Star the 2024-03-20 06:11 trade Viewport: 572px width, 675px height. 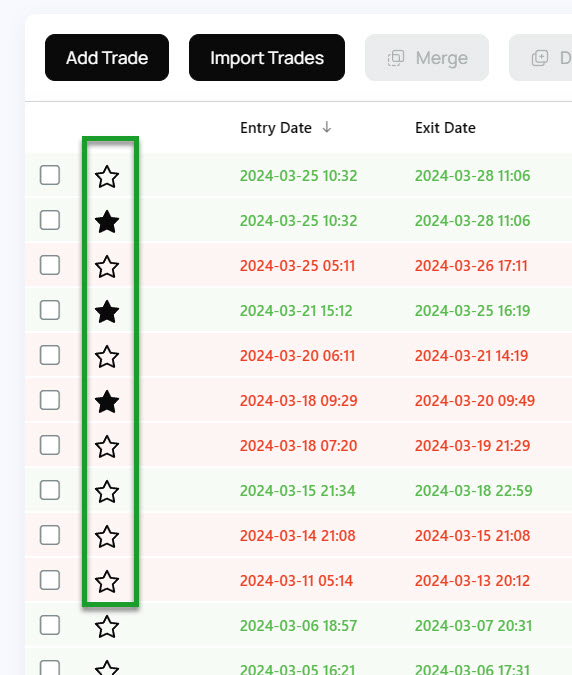tap(107, 356)
